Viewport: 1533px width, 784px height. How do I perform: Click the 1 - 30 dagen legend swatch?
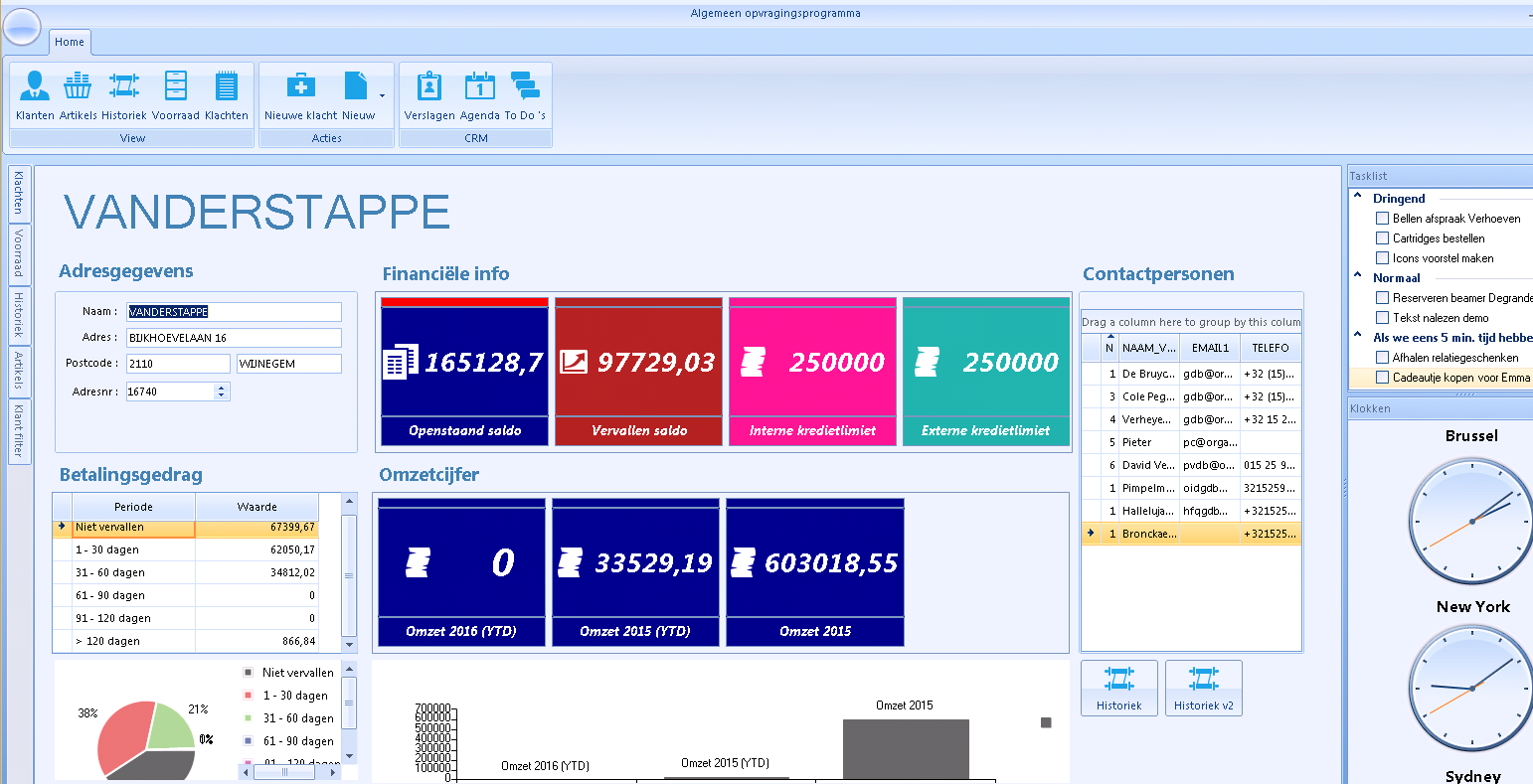[x=248, y=696]
